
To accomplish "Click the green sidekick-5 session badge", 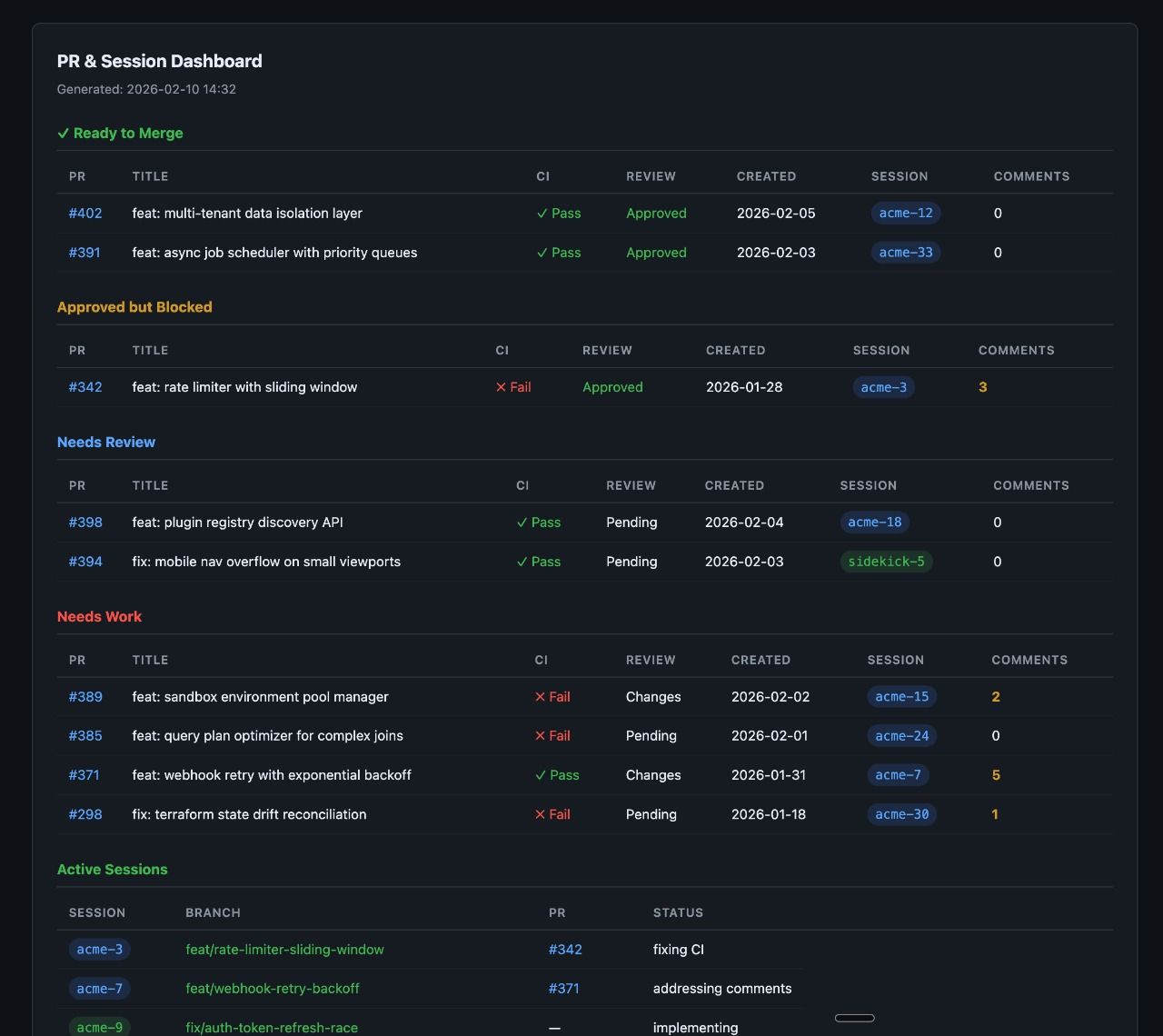I will [886, 562].
